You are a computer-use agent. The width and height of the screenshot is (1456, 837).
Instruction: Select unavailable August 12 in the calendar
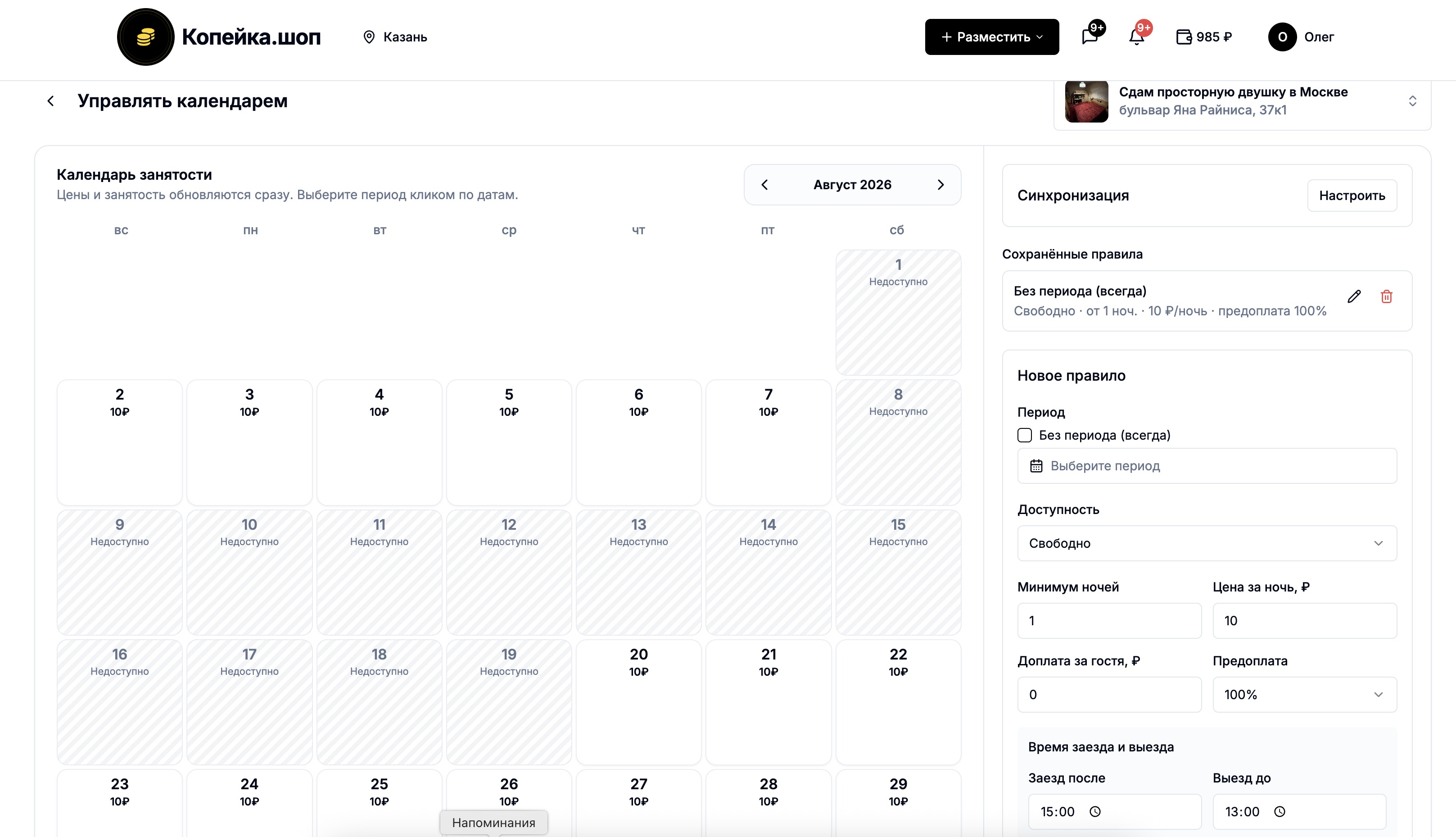pyautogui.click(x=509, y=573)
